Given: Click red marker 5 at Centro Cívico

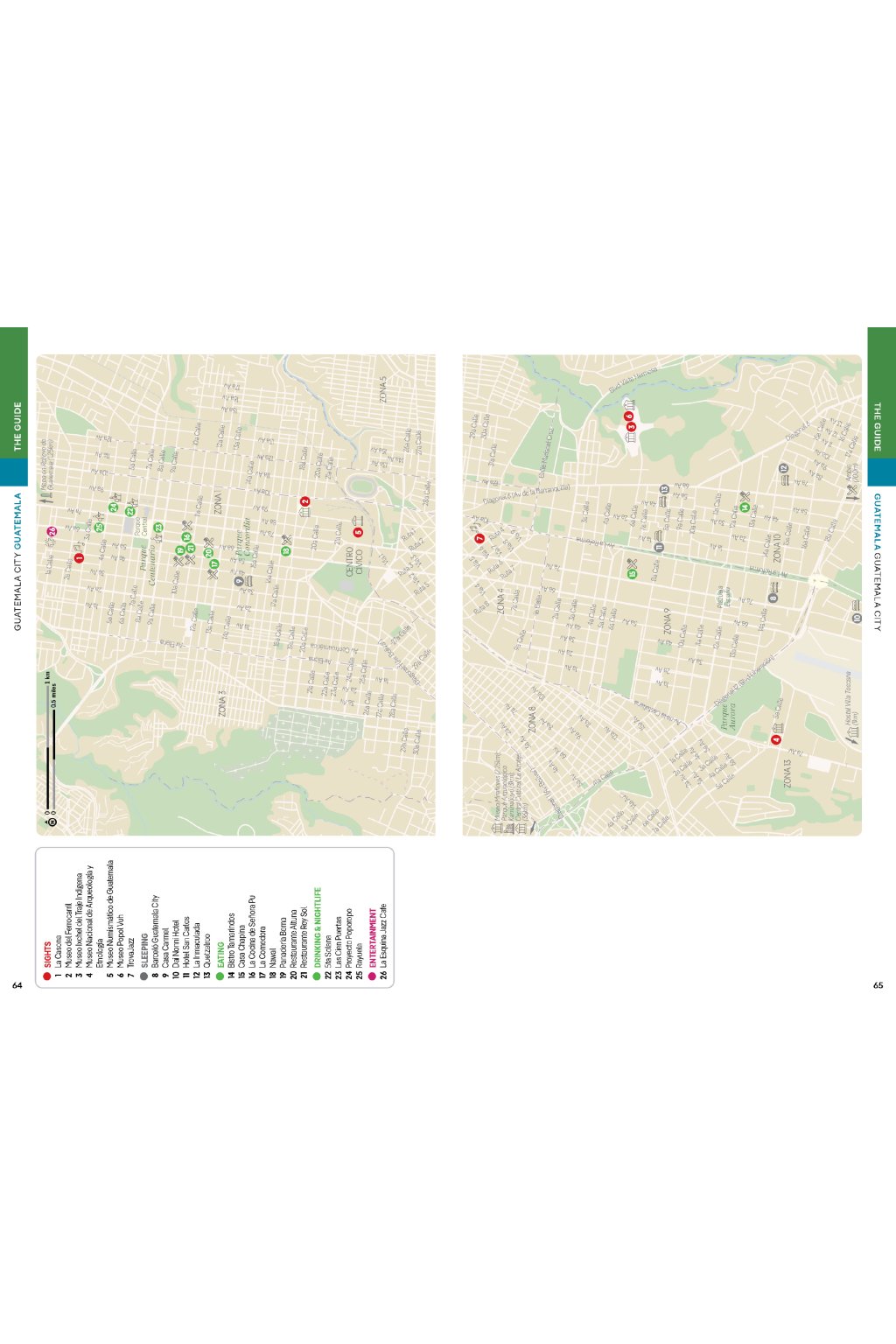Looking at the screenshot, I should pos(358,532).
